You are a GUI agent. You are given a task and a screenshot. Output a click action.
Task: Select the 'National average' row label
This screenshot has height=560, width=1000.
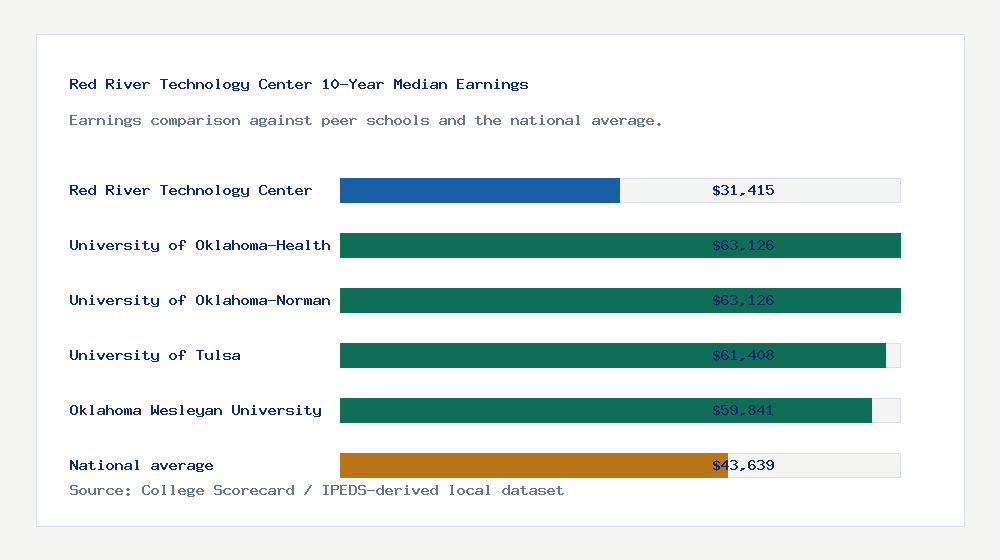[x=141, y=466]
